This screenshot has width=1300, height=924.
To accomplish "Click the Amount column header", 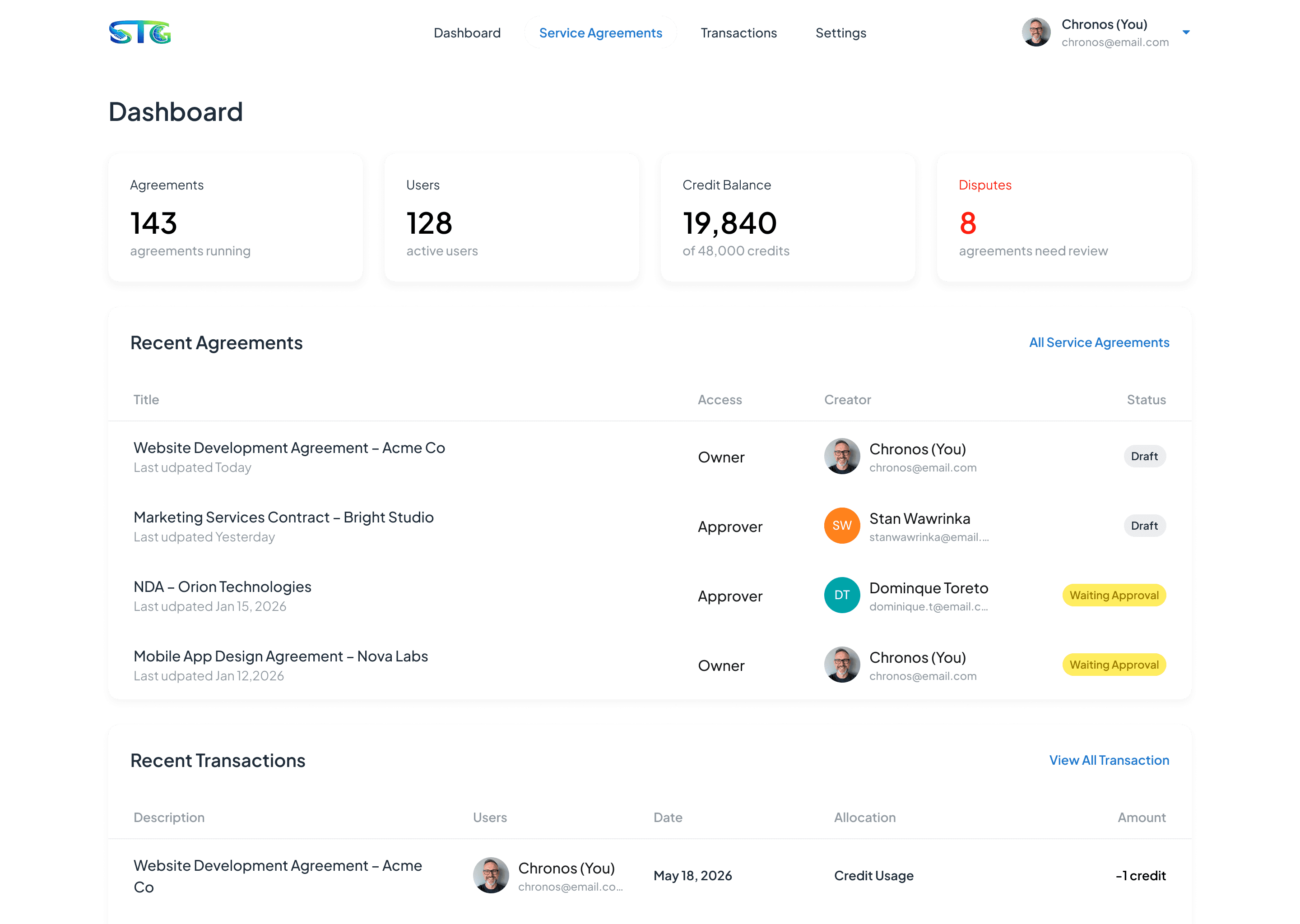I will [1141, 817].
